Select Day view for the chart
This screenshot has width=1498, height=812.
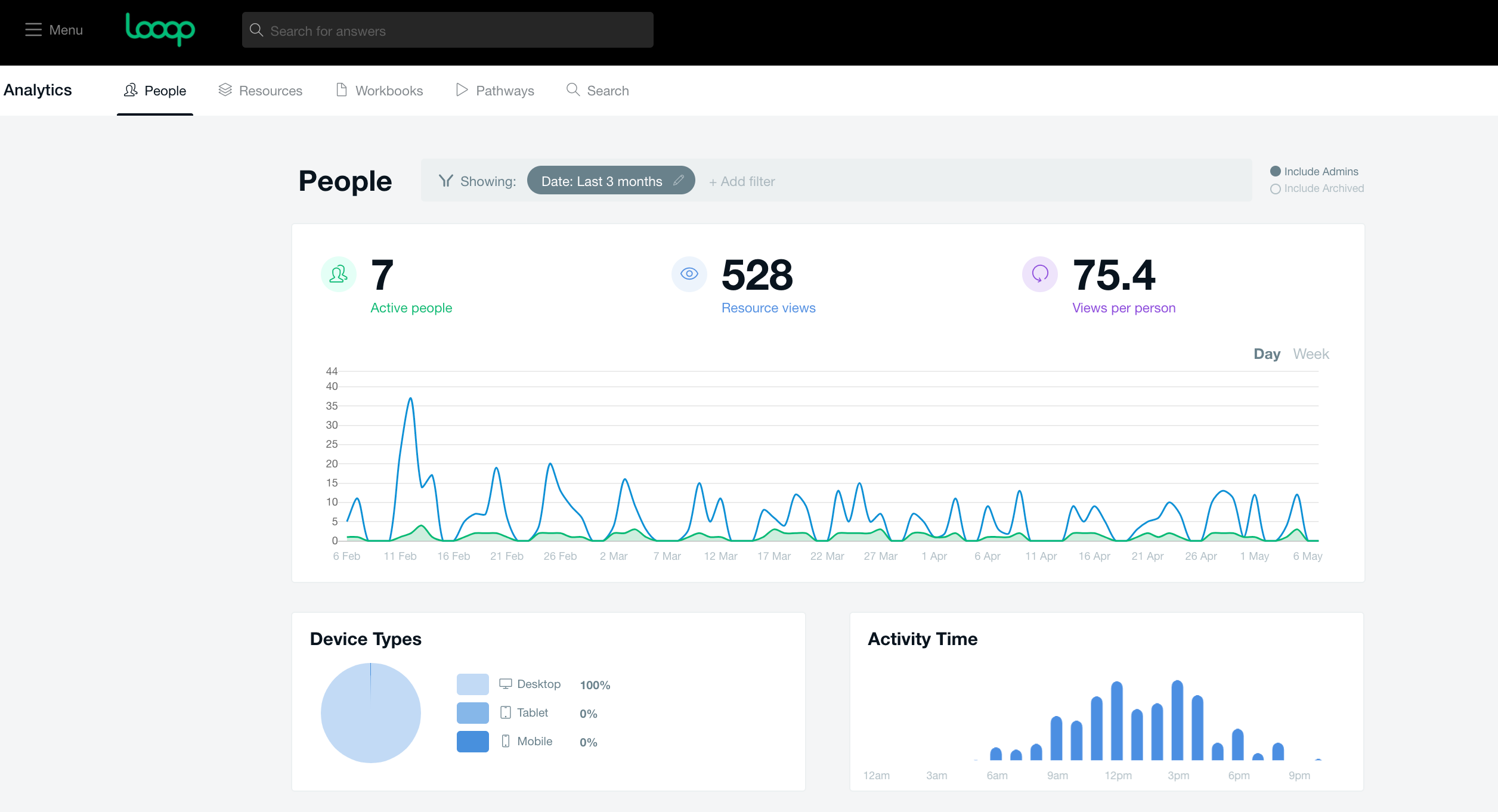coord(1267,354)
